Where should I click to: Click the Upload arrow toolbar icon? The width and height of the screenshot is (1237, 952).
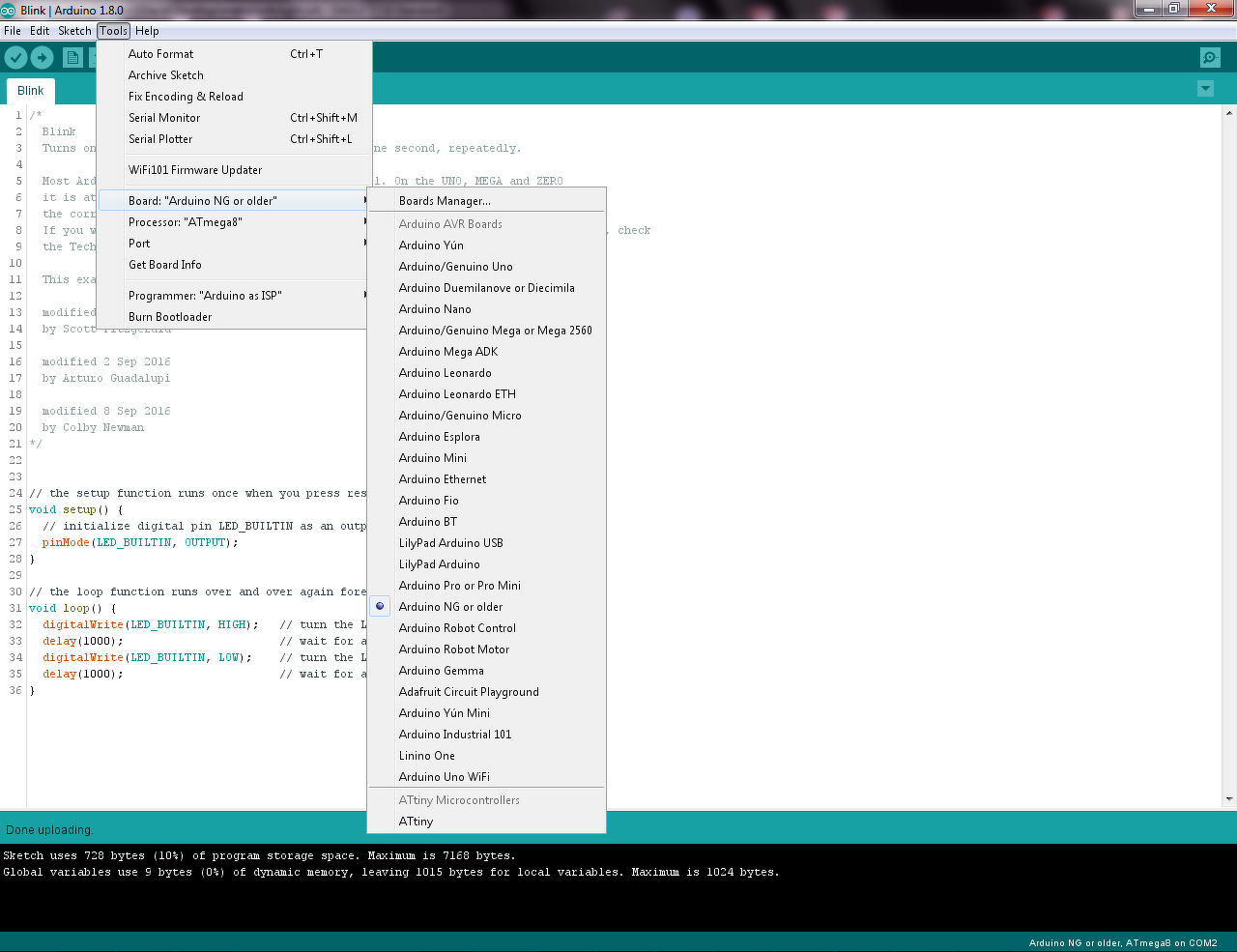[x=42, y=57]
